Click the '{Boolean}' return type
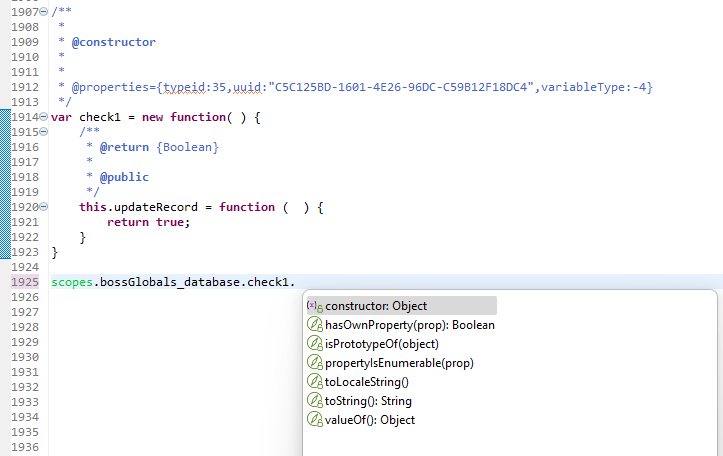This screenshot has width=723, height=456. [x=188, y=147]
